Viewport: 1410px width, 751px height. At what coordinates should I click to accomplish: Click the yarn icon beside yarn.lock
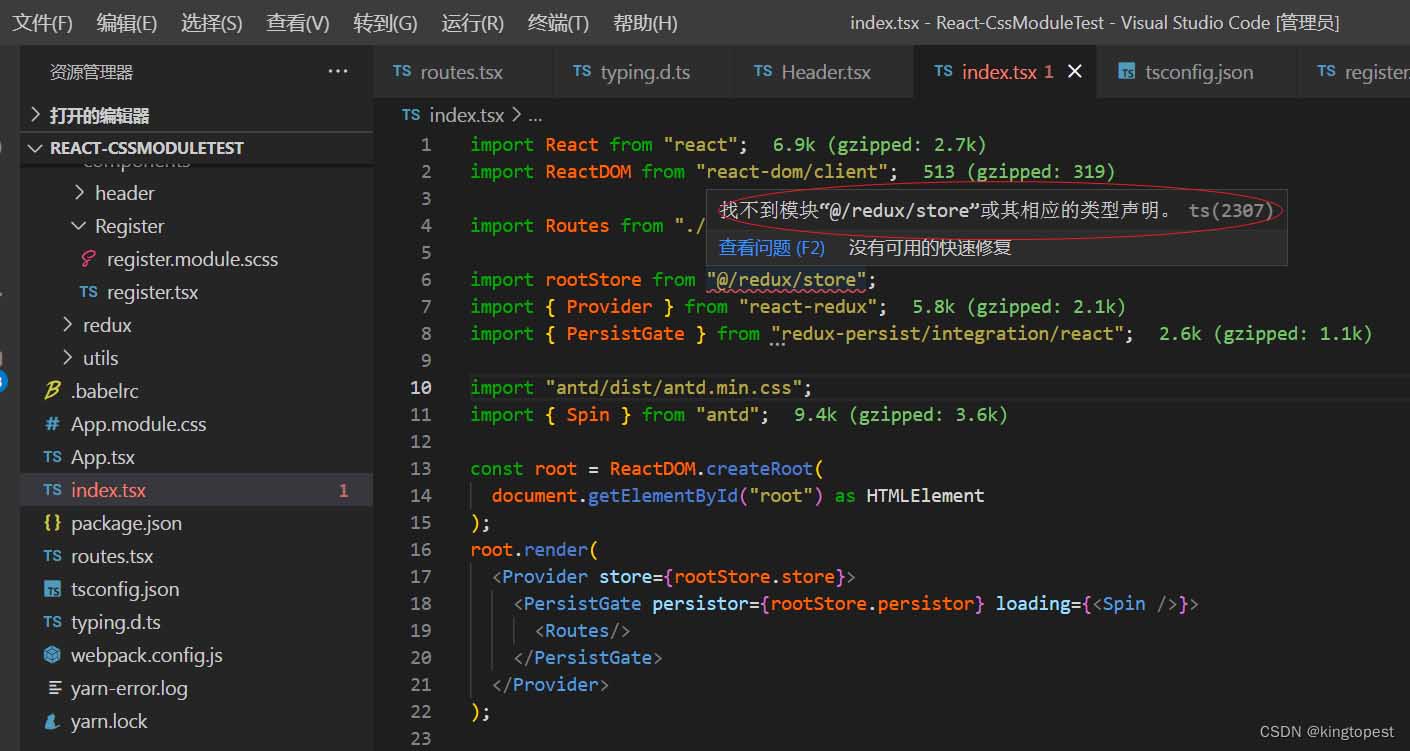(x=53, y=721)
